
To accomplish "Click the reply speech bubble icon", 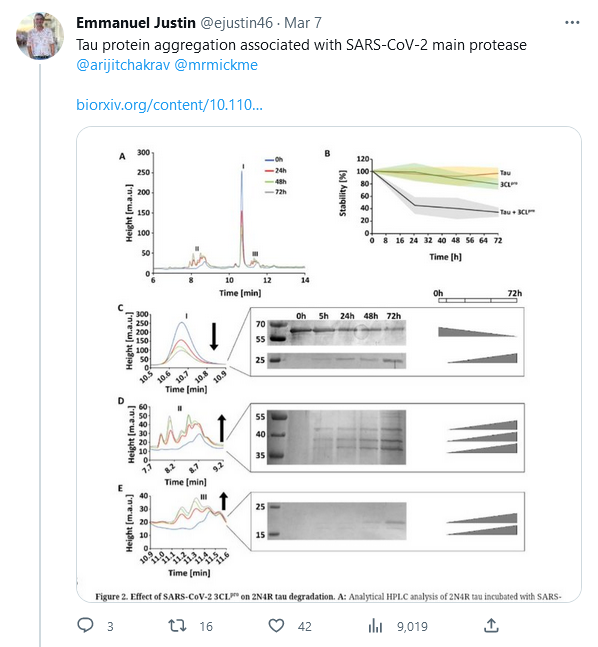I will (85, 626).
